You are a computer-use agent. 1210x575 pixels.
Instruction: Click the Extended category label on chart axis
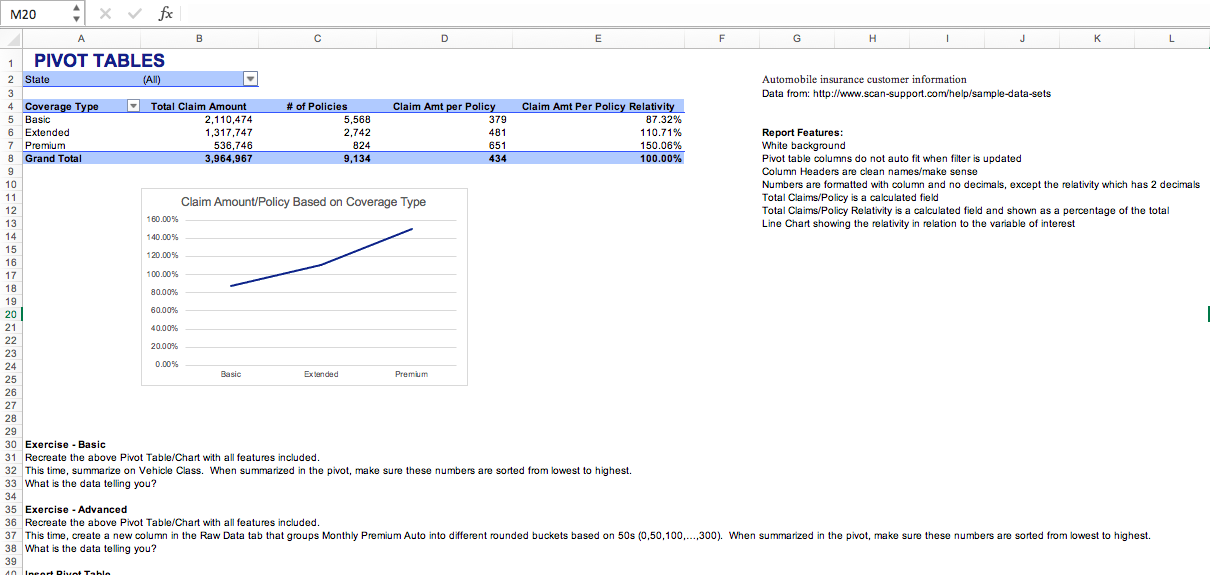point(321,374)
